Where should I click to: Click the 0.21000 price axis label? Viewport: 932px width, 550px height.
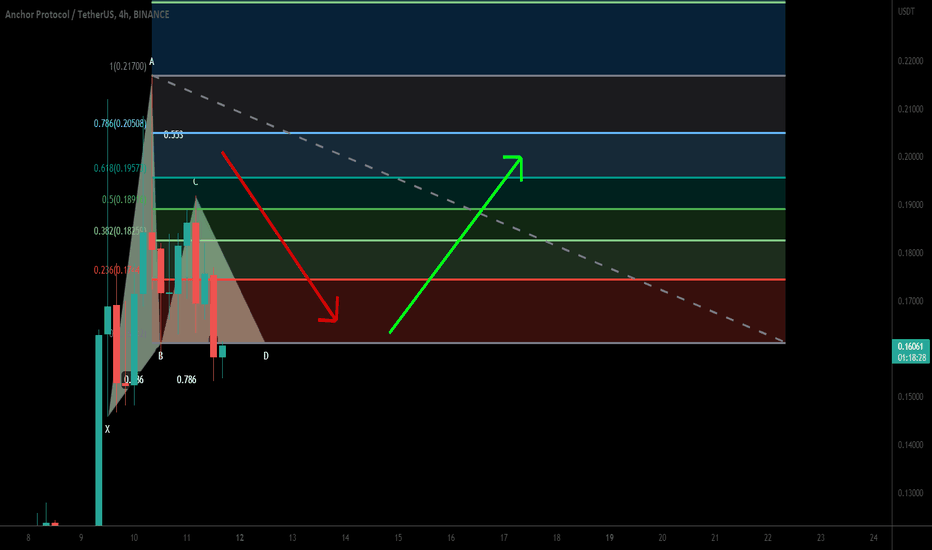point(911,109)
